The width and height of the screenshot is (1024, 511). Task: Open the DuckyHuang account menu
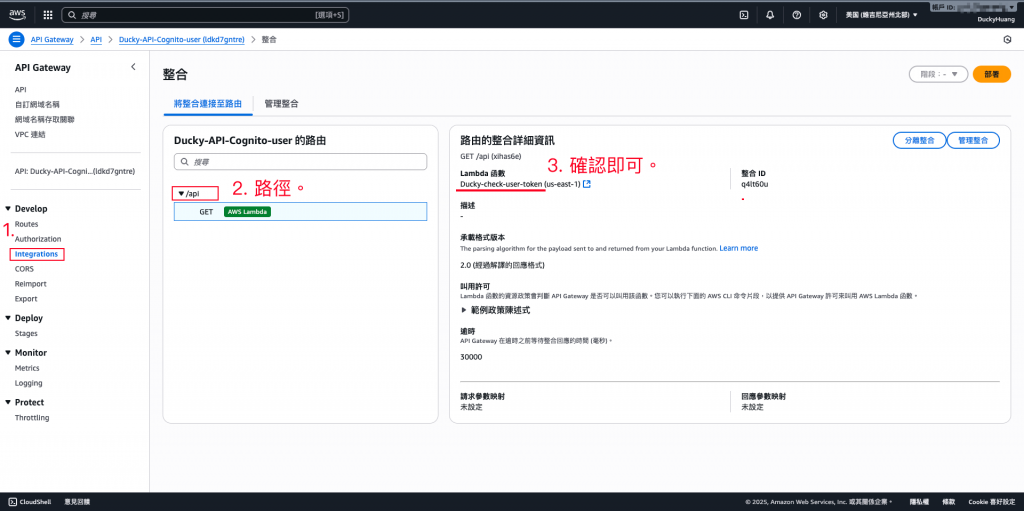996,20
